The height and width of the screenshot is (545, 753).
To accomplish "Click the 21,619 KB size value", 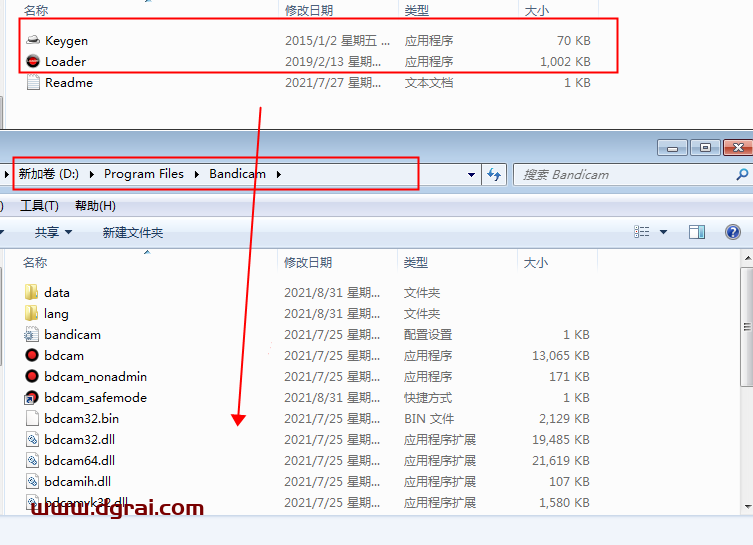I will pyautogui.click(x=561, y=460).
